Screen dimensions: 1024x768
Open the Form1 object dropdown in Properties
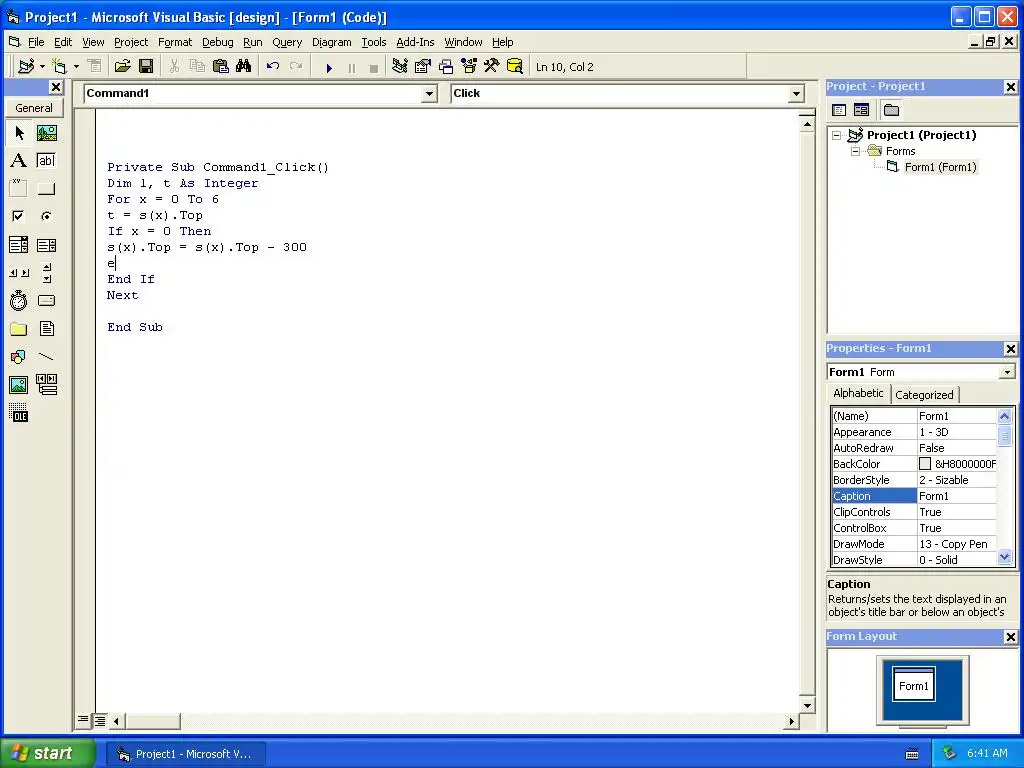pyautogui.click(x=1007, y=372)
